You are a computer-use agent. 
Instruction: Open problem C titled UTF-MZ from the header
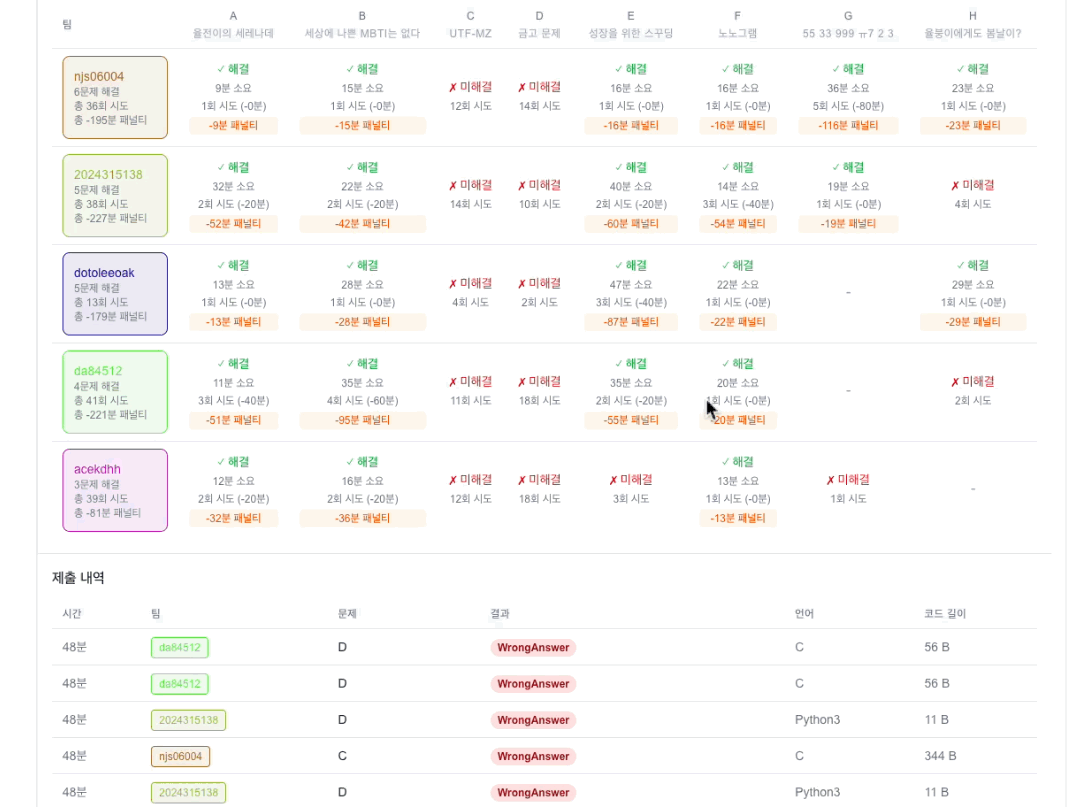470,31
